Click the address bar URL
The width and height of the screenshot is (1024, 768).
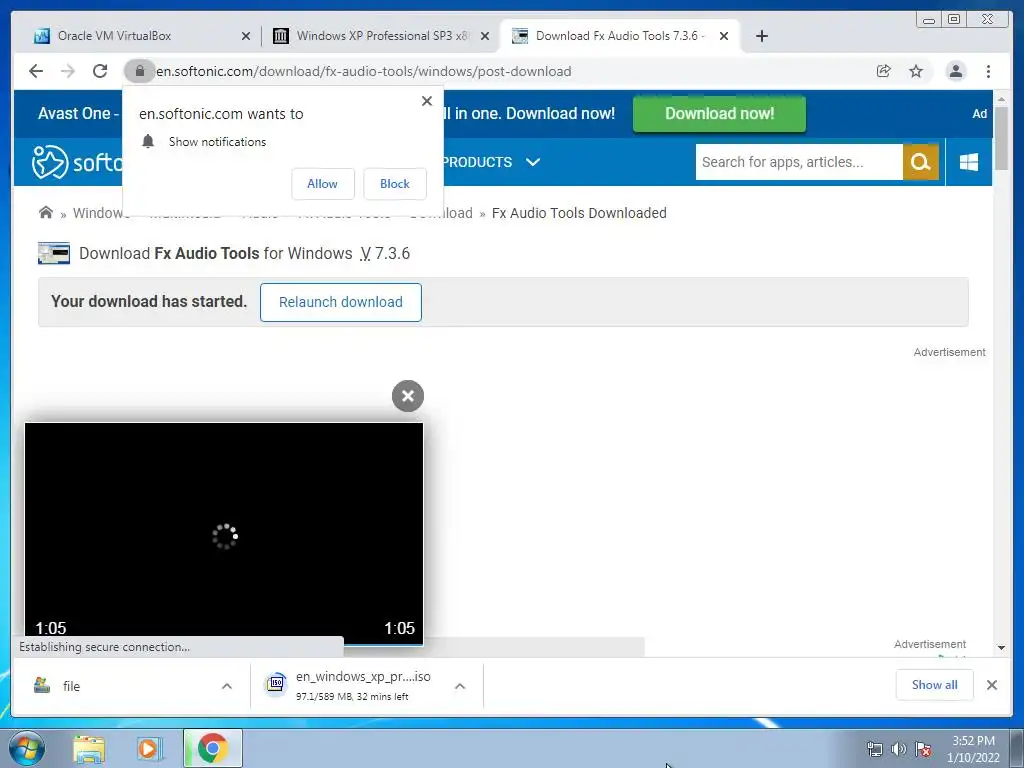tap(364, 71)
